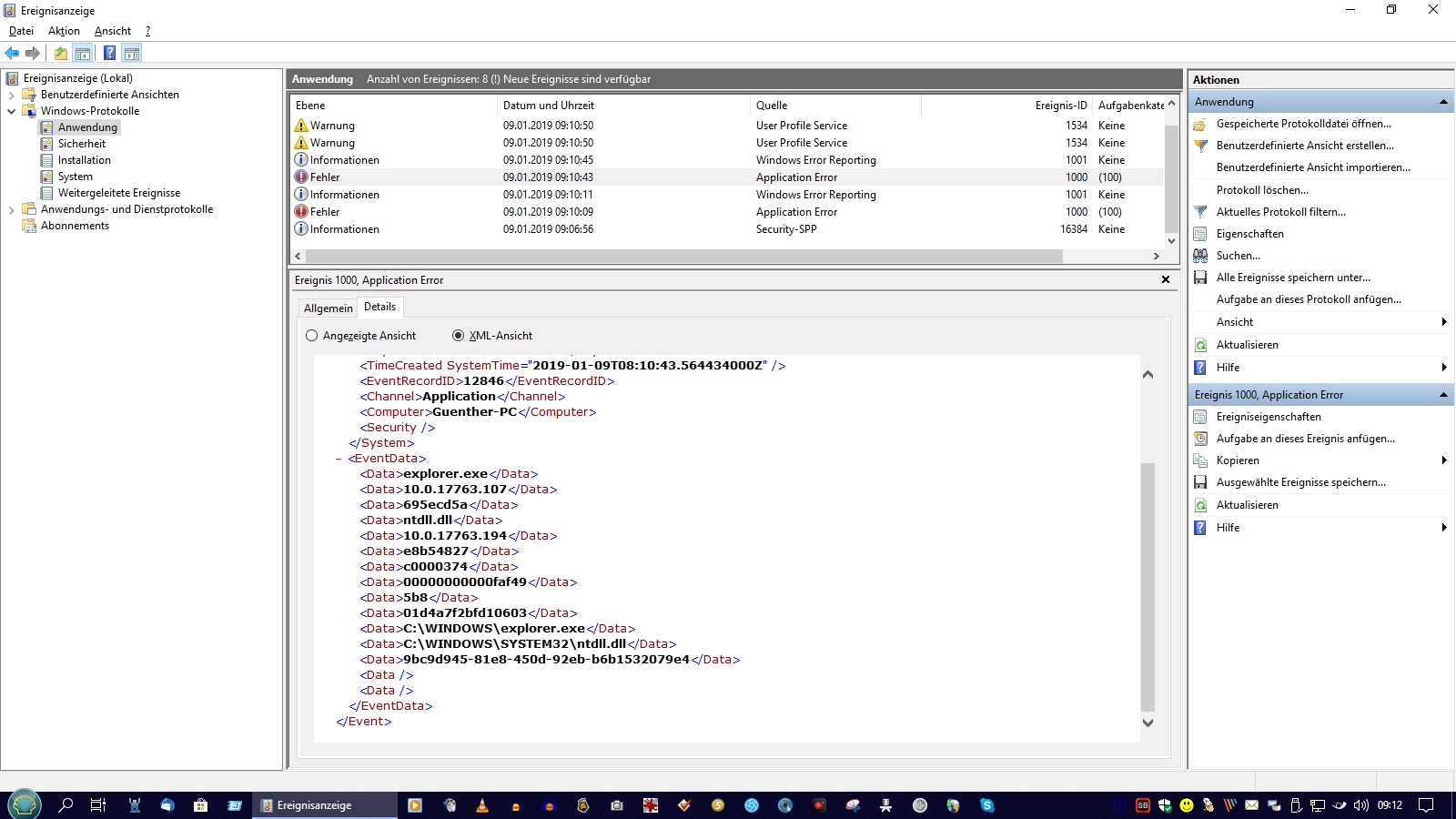Collapse Ereignis 1000, Application Error actions section
The height and width of the screenshot is (819, 1456).
pyautogui.click(x=1443, y=395)
